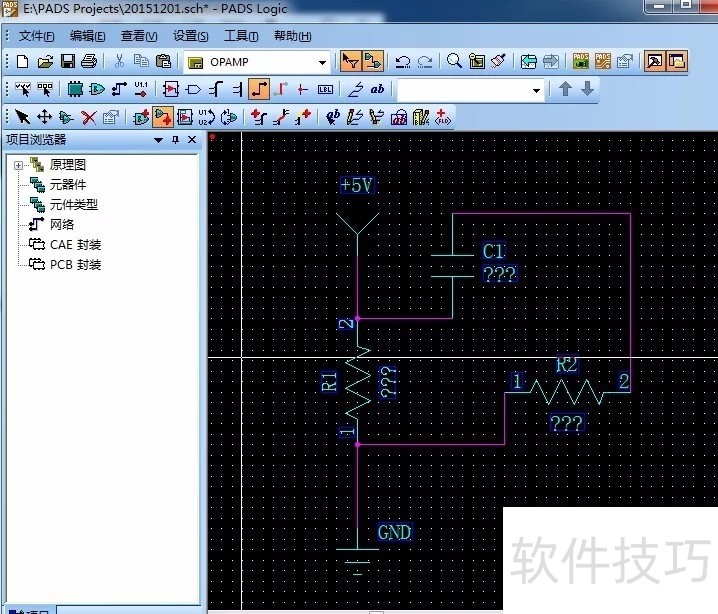Go to previous view with left arrow

coord(528,61)
